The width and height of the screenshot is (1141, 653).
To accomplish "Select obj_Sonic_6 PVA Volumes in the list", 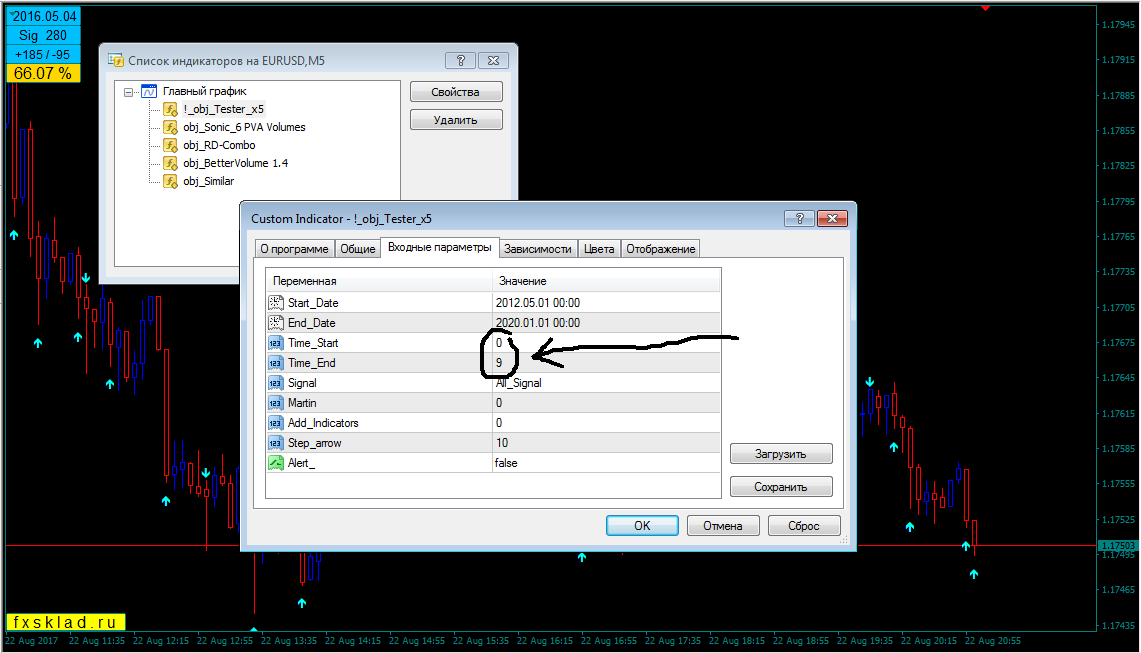I will [x=244, y=127].
